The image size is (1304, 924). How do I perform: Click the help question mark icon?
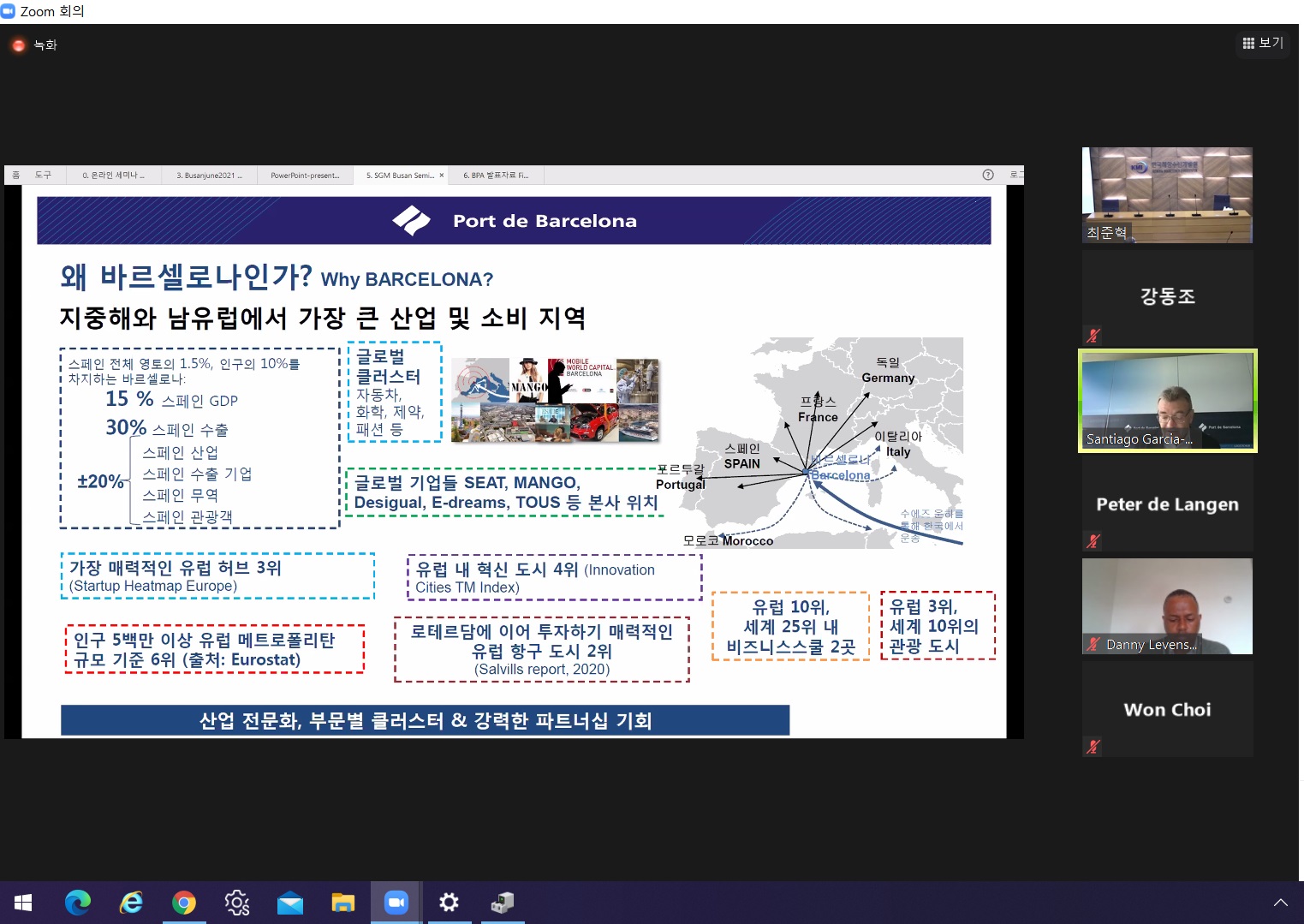coord(988,175)
